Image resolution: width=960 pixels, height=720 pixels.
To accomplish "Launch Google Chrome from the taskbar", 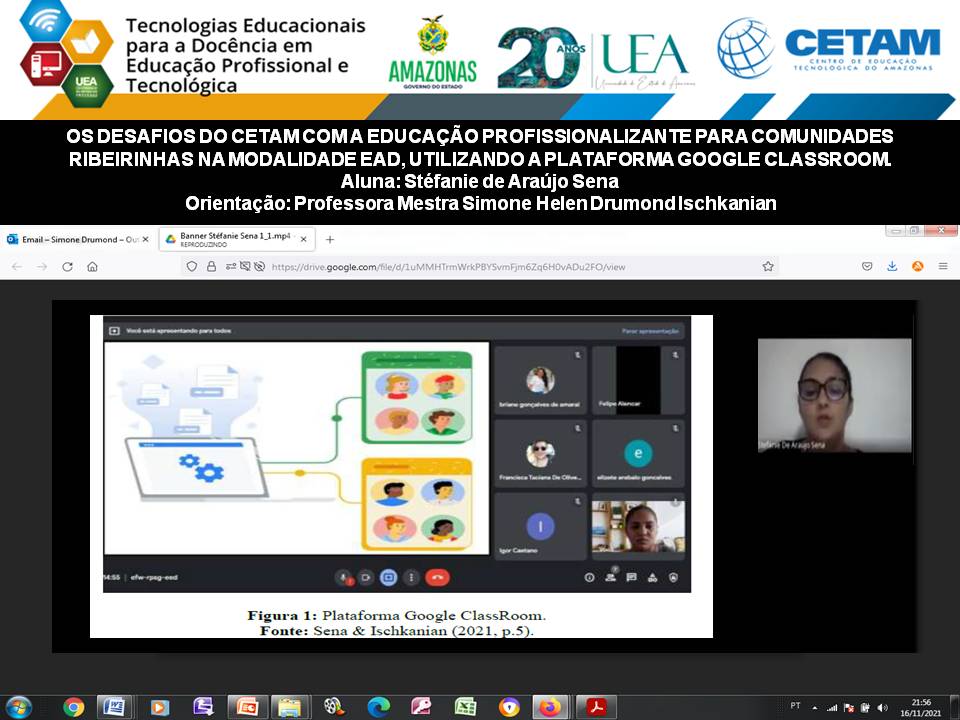I will pos(73,708).
